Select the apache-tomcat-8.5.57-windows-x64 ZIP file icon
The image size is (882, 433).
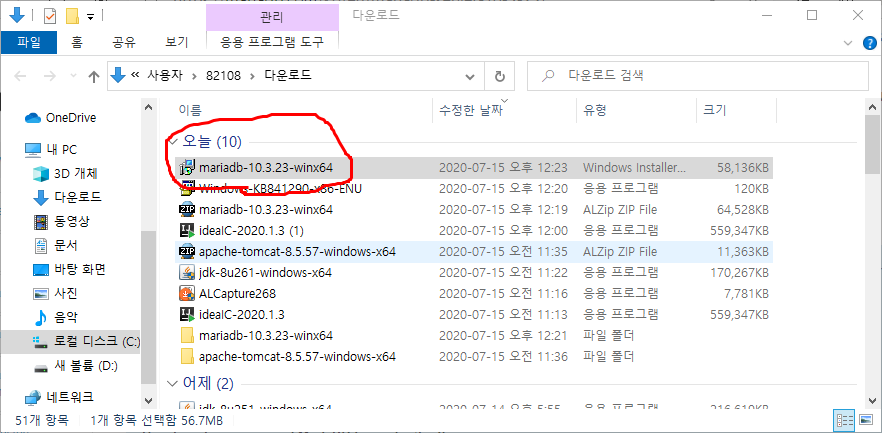pos(186,251)
